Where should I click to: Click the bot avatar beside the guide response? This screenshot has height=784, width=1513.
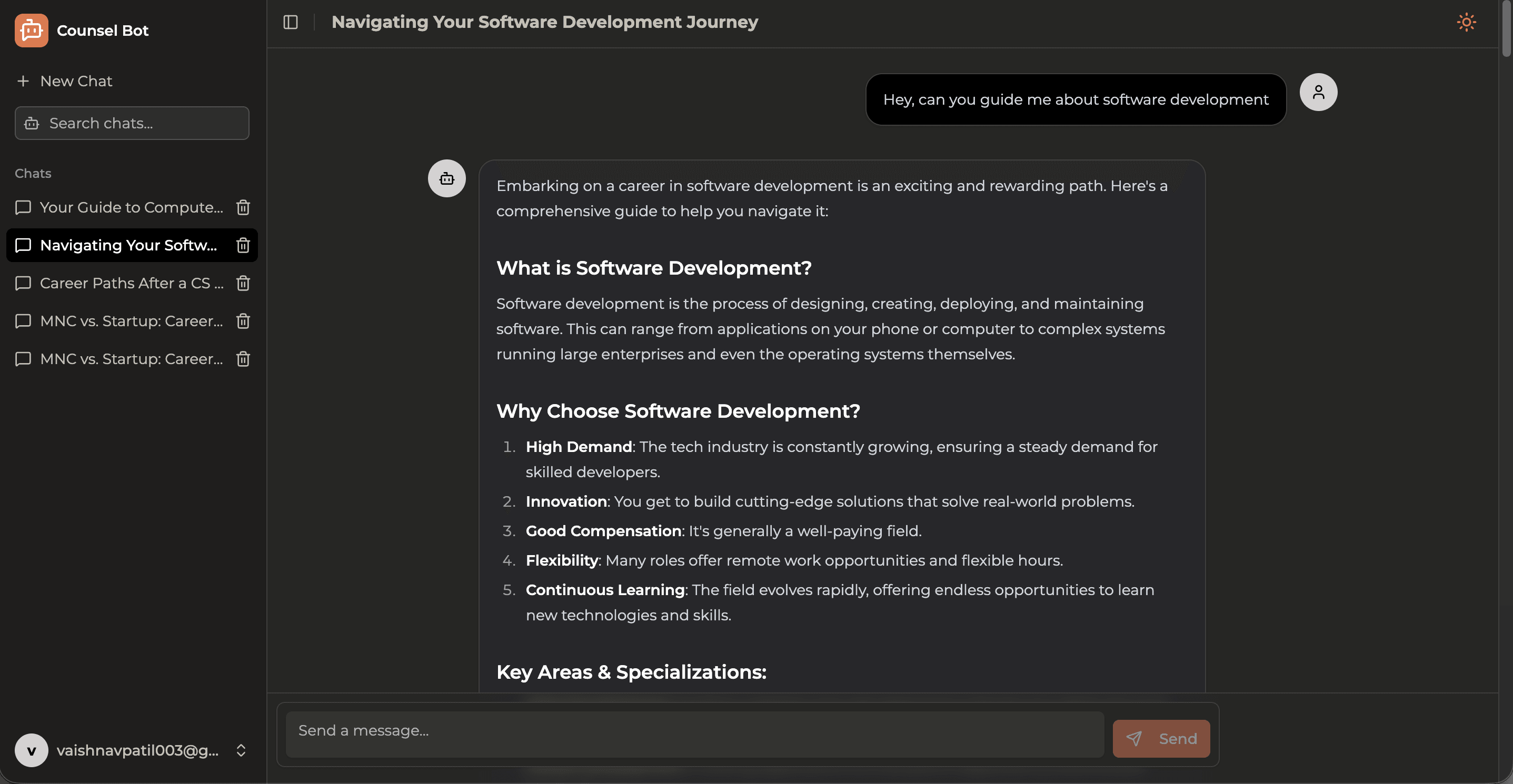tap(447, 178)
